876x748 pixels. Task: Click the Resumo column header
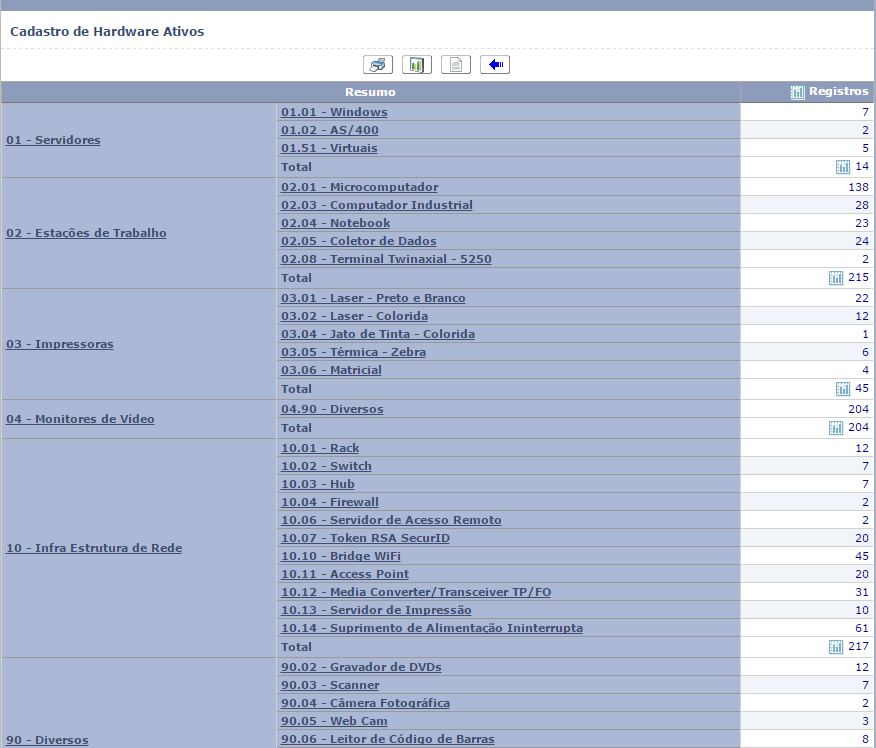370,92
